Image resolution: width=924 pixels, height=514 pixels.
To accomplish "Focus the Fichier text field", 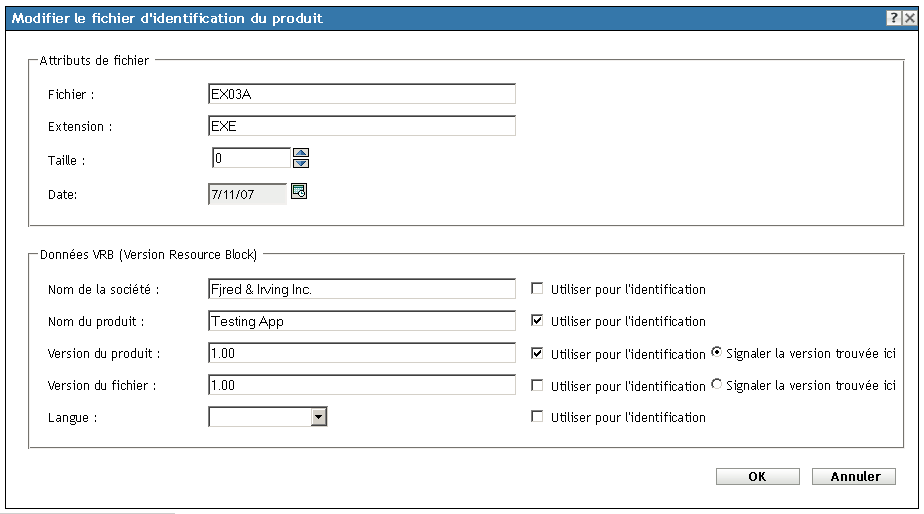I will pyautogui.click(x=361, y=94).
